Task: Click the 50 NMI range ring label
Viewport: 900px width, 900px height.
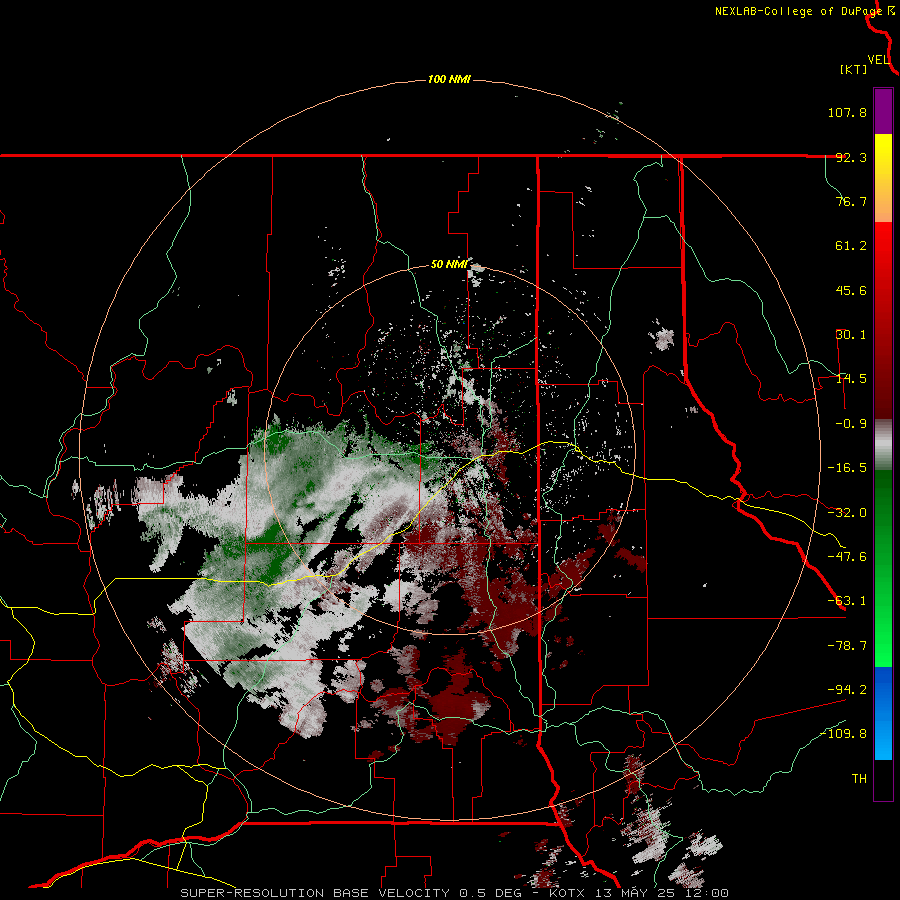Action: point(449,264)
